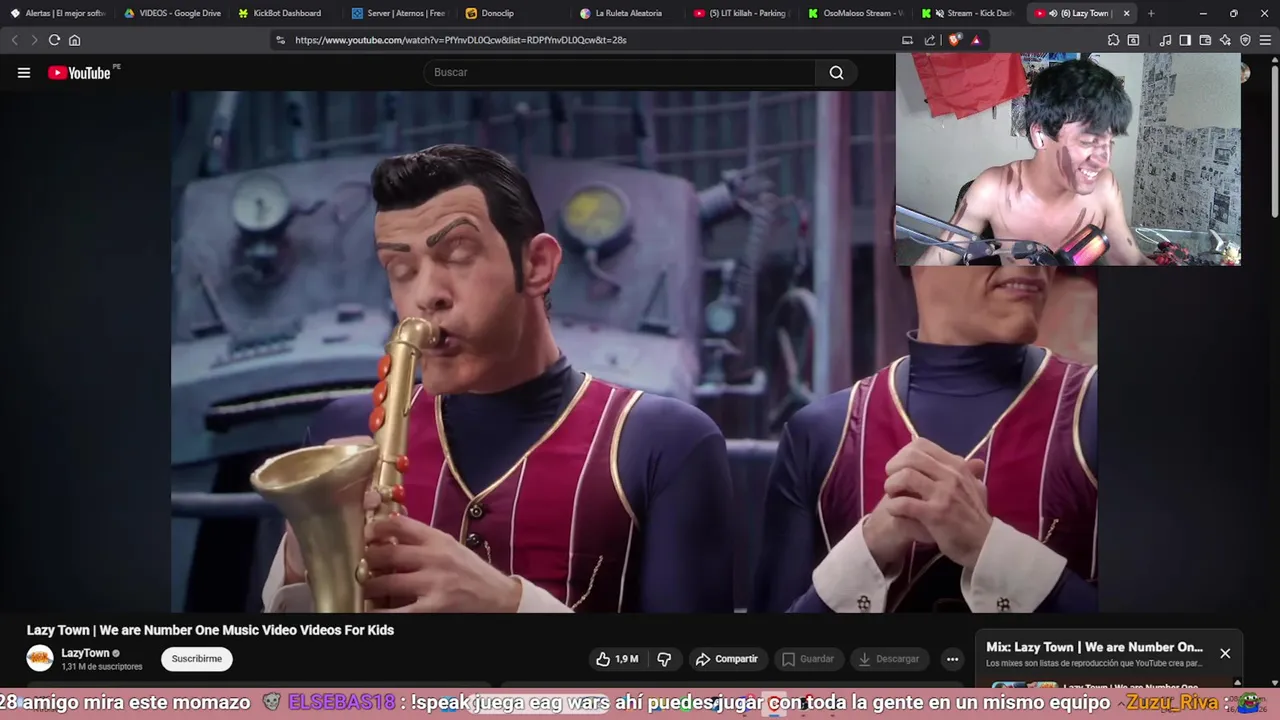Click the share page icon in address bar

(930, 40)
